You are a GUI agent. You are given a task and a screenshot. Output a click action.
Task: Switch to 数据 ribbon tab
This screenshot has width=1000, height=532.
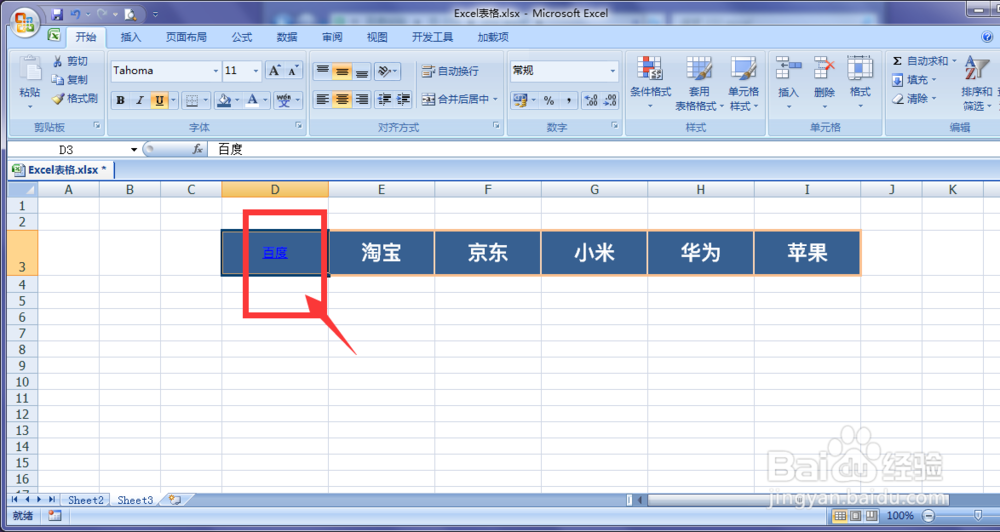[287, 37]
